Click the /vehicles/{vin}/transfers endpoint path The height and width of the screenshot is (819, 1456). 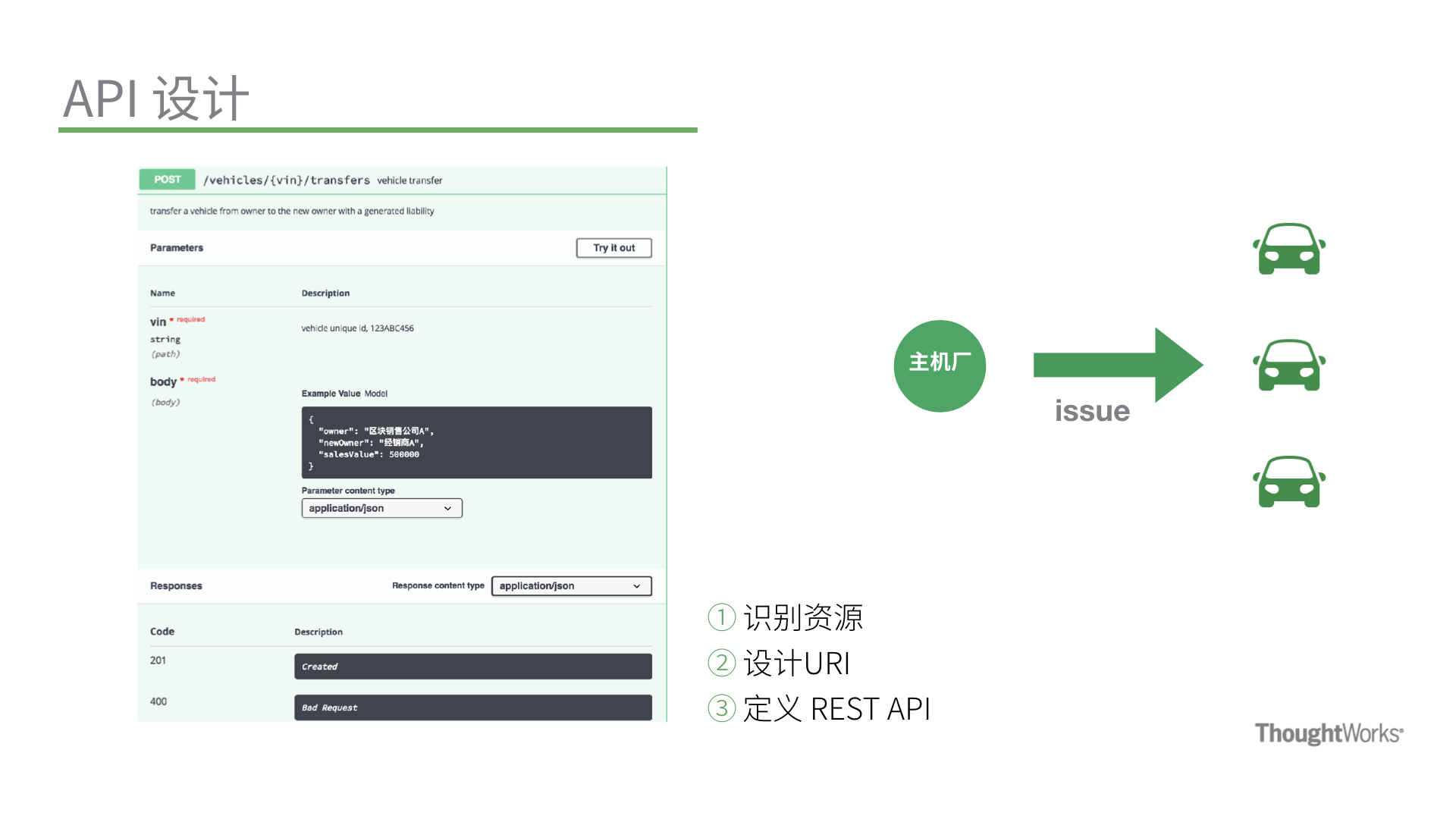[x=287, y=180]
